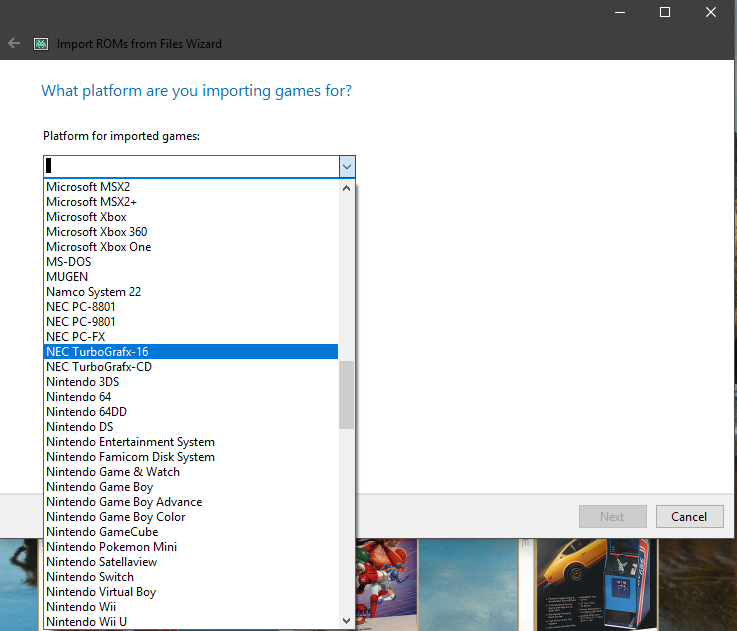Select Nintendo Satellaview platform
This screenshot has height=631, width=737.
click(x=191, y=562)
